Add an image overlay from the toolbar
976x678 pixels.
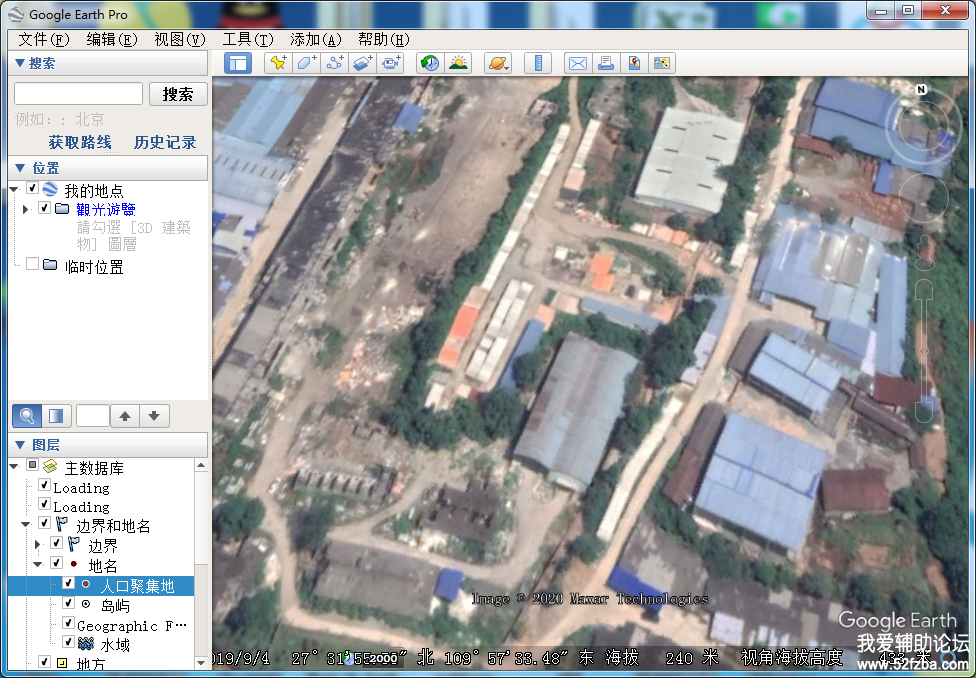363,63
